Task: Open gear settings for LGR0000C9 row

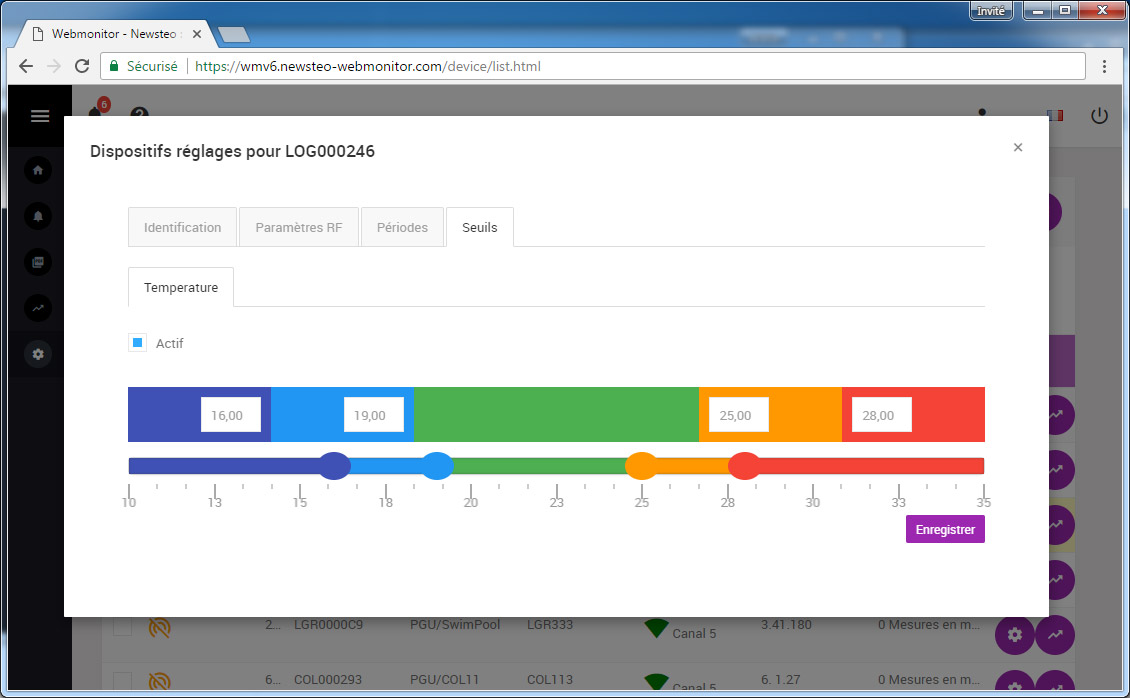Action: tap(1014, 635)
